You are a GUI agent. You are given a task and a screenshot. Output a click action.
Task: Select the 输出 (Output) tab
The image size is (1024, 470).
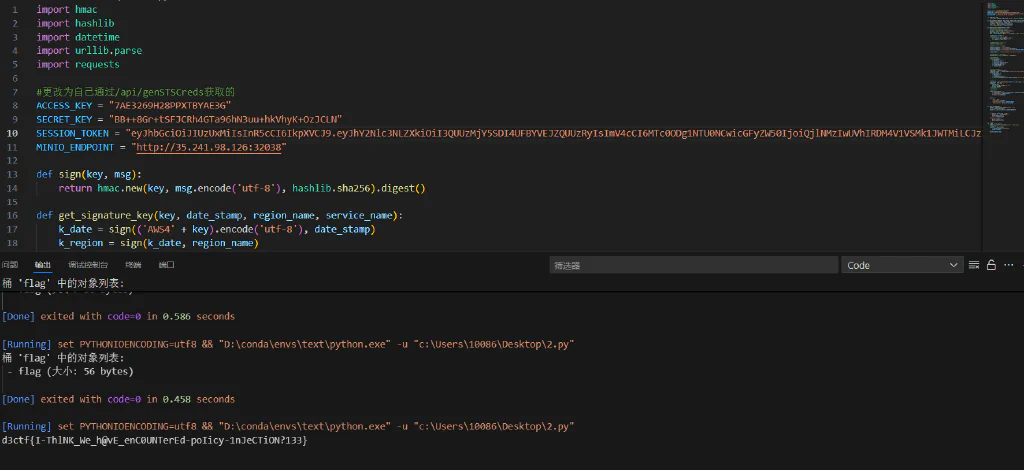click(x=42, y=265)
